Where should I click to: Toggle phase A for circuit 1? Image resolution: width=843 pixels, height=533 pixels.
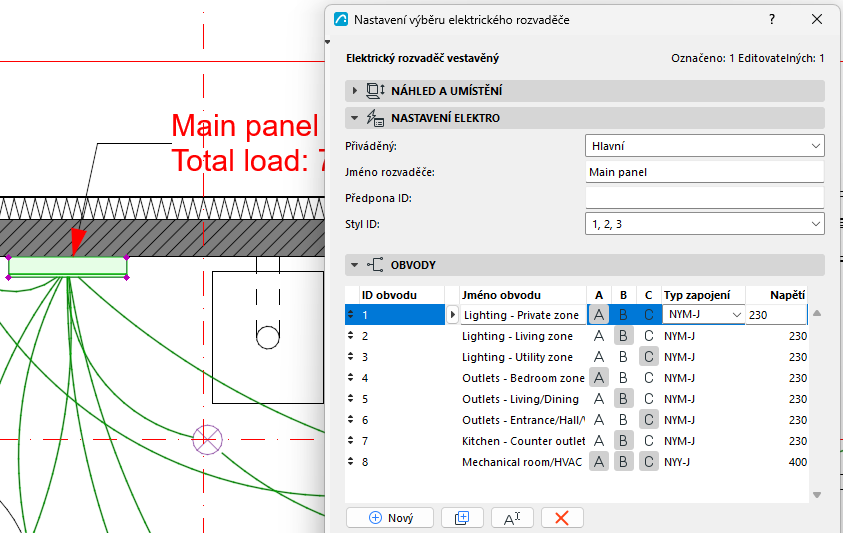click(x=598, y=315)
